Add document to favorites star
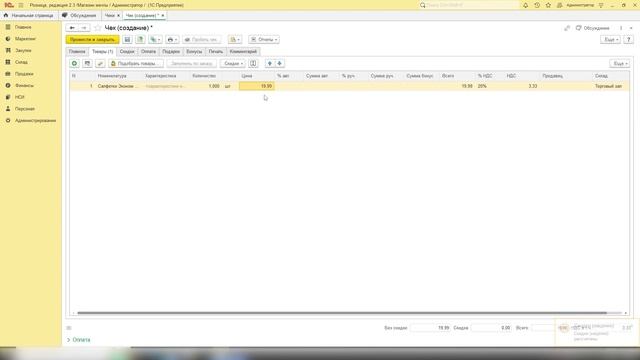 tap(98, 28)
